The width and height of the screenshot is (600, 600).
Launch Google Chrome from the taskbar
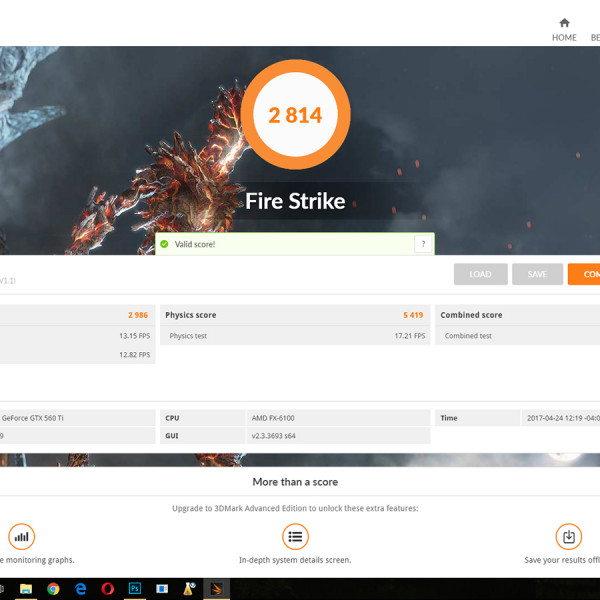[x=53, y=589]
